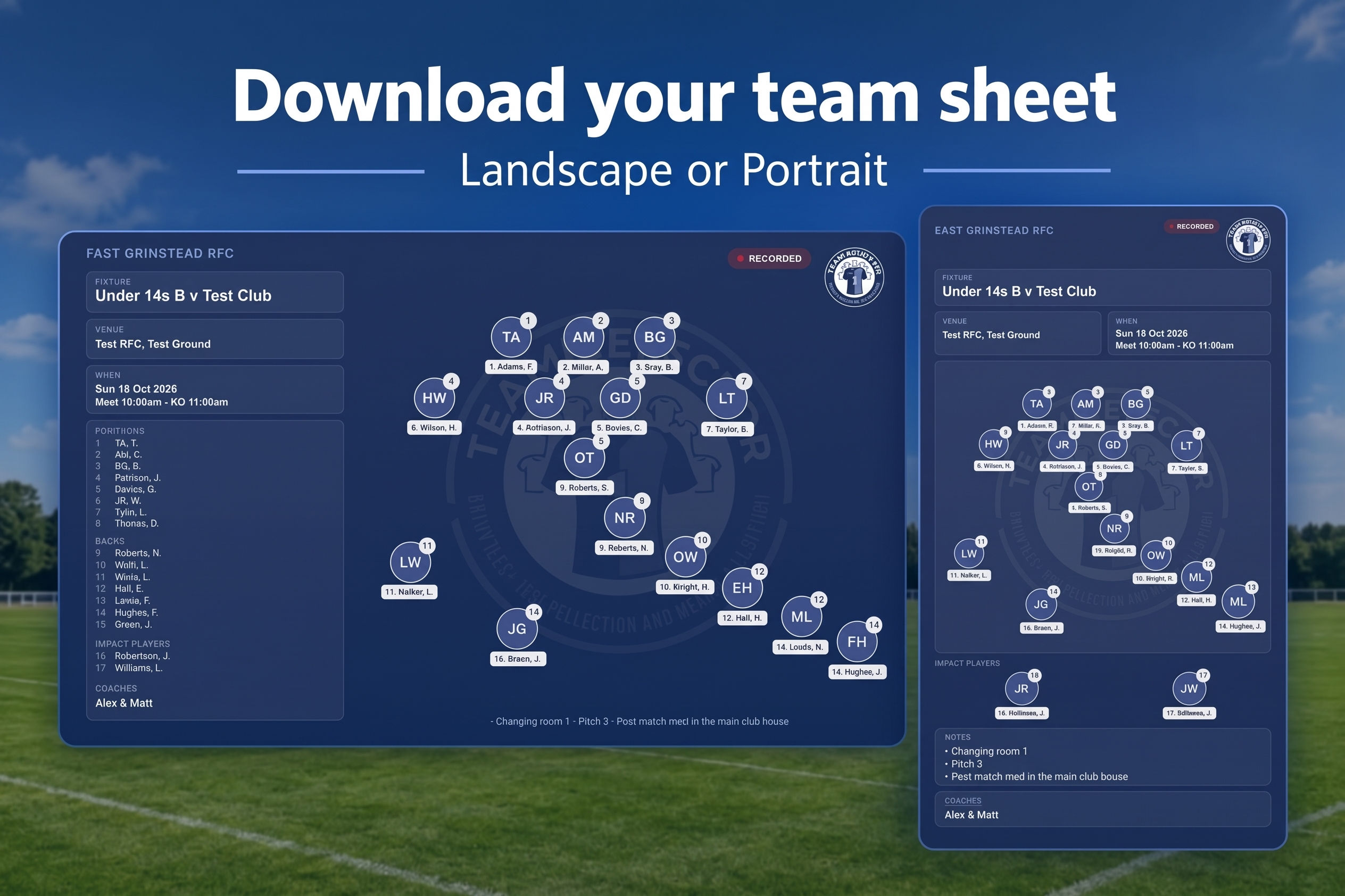Select the When box on portrait sheet
This screenshot has height=896, width=1345.
click(x=1190, y=333)
